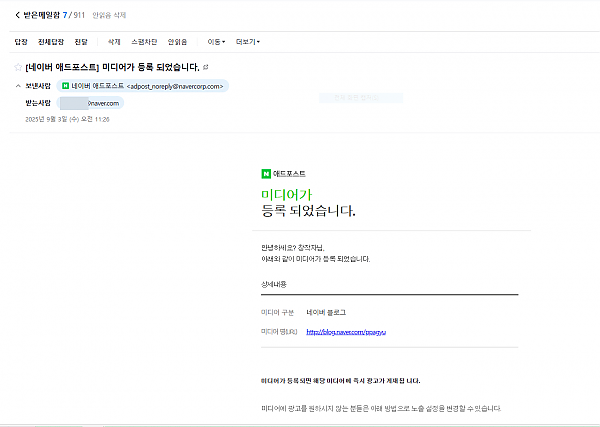
Task: Click 안읽음 삭제 to delete unread mail
Action: point(109,16)
